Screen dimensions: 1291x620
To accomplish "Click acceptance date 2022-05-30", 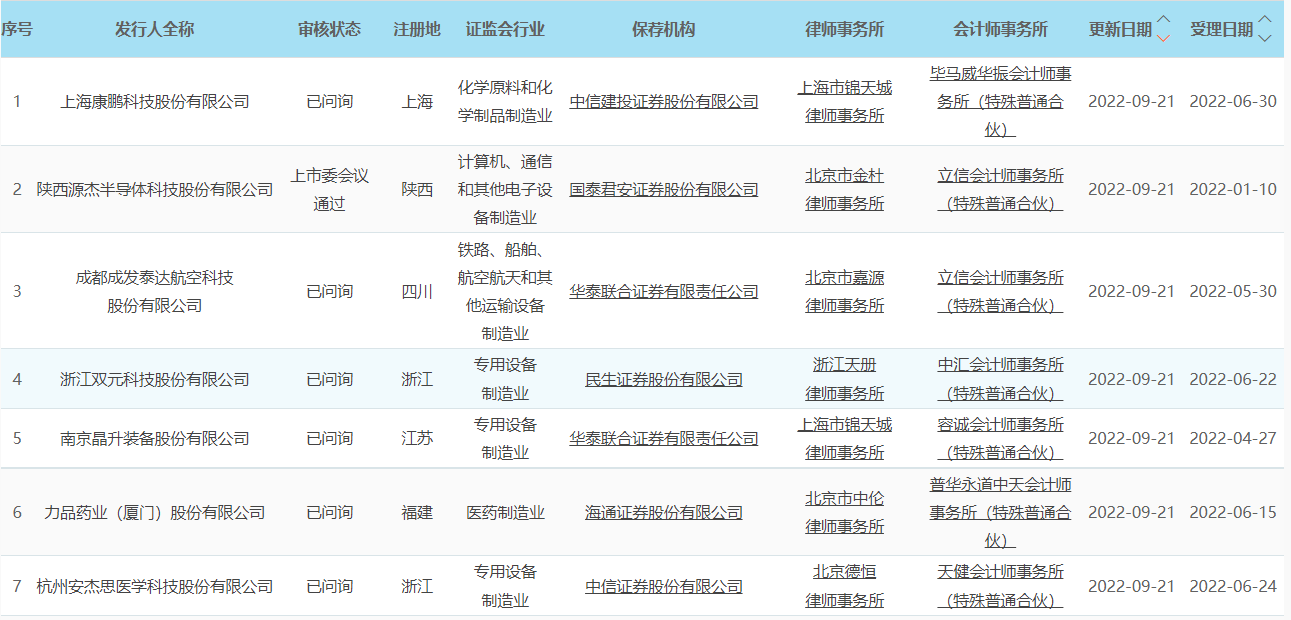I will coord(1233,291).
